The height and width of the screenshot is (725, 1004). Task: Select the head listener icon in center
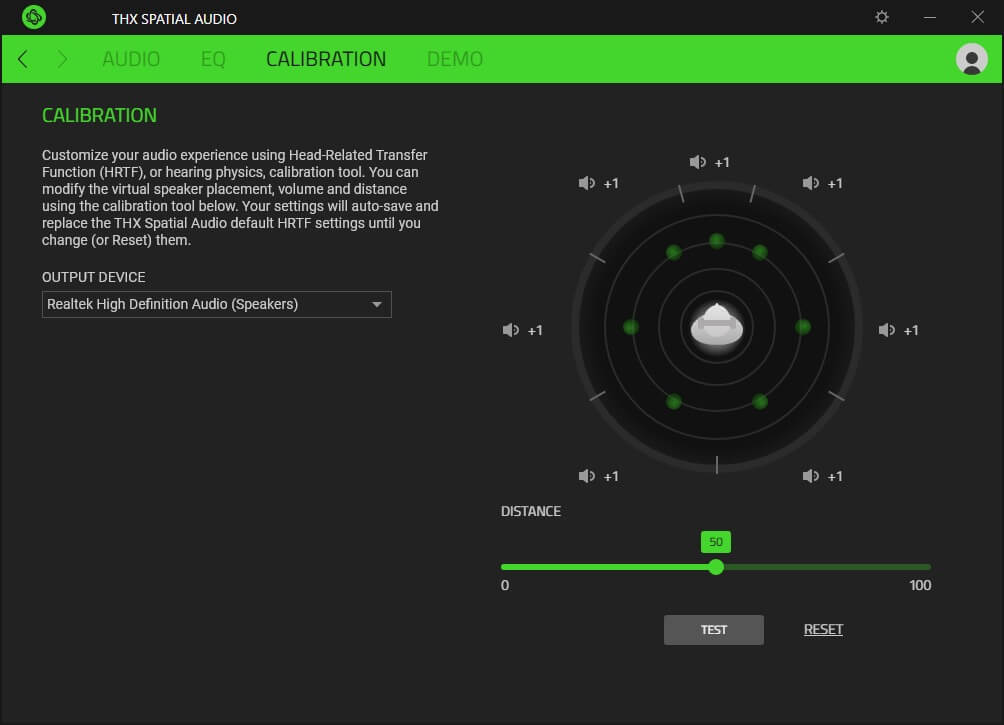point(716,326)
